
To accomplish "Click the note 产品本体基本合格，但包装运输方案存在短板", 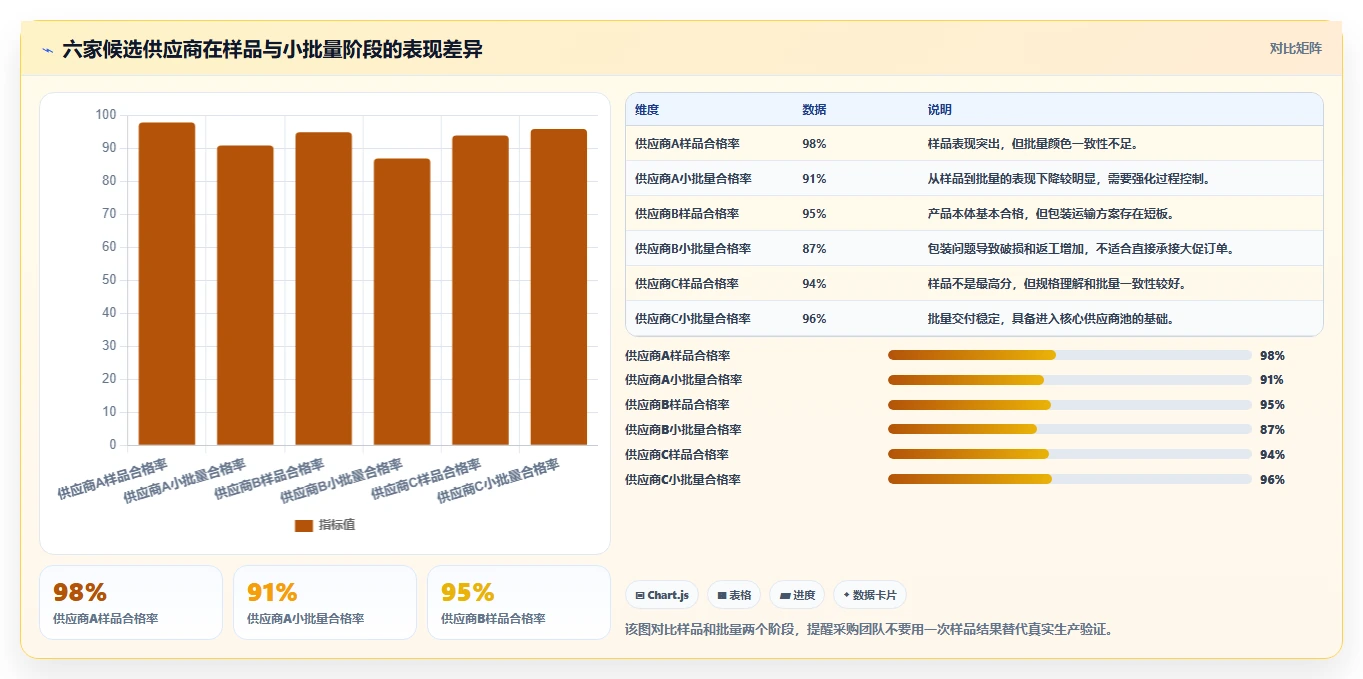I will (1051, 214).
